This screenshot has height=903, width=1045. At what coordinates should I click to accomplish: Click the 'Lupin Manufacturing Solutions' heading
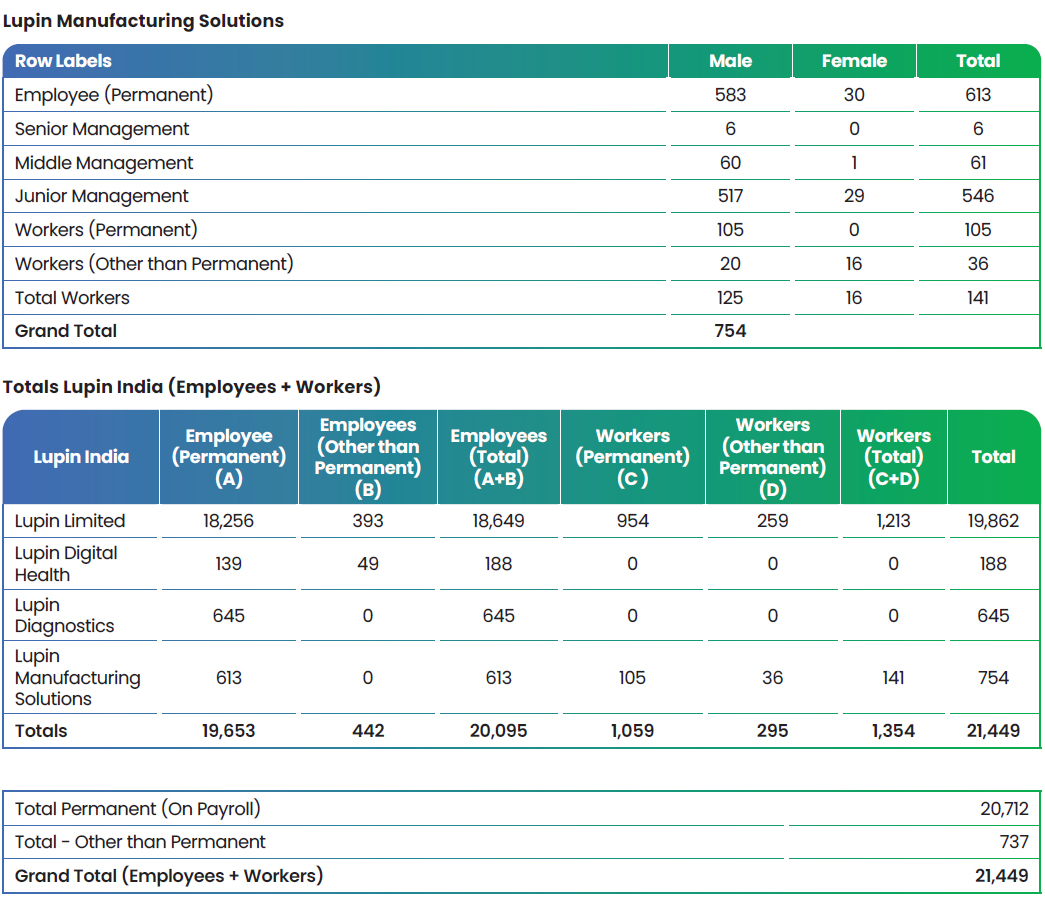click(x=143, y=21)
